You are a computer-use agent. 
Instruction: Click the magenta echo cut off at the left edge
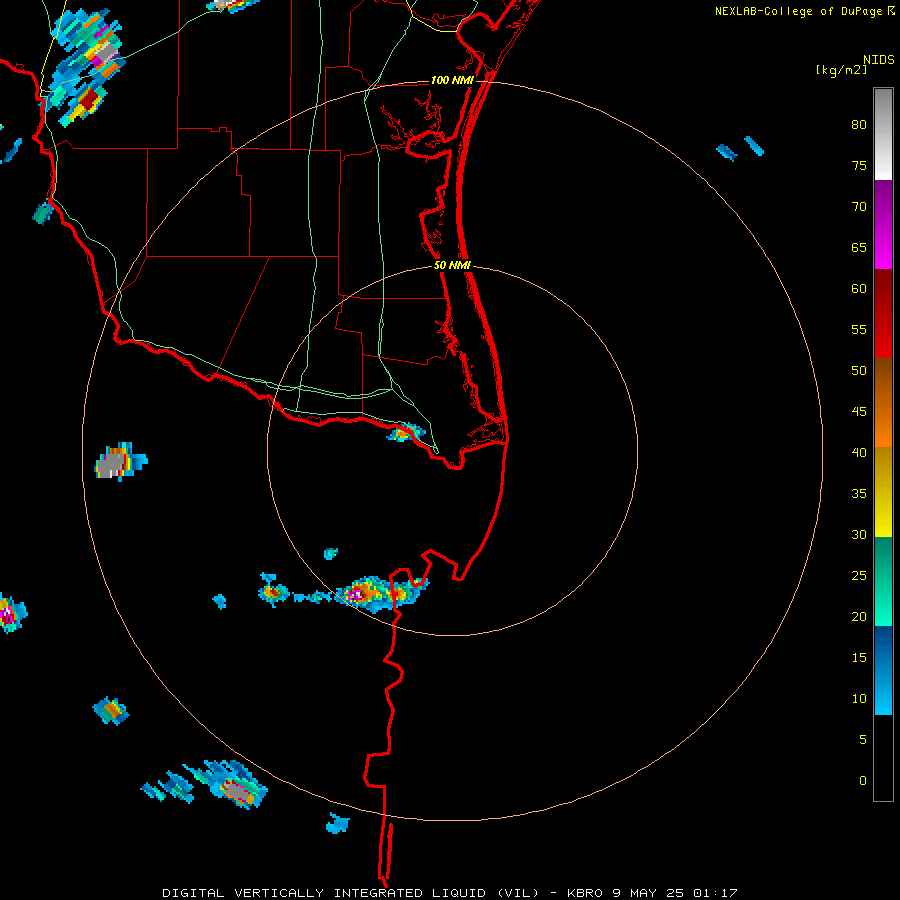click(x=12, y=612)
